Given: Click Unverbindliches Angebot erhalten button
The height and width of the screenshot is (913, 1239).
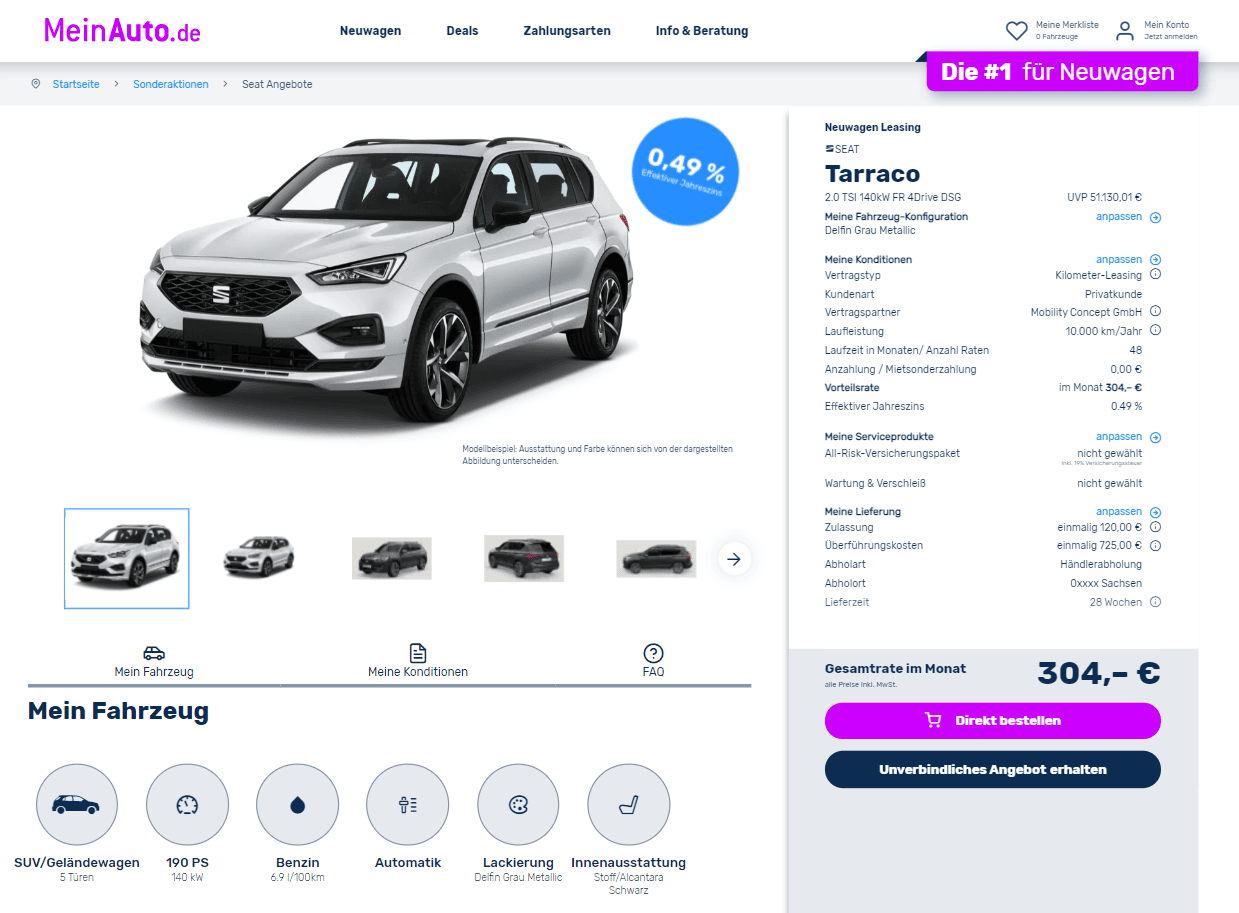Looking at the screenshot, I should [992, 770].
